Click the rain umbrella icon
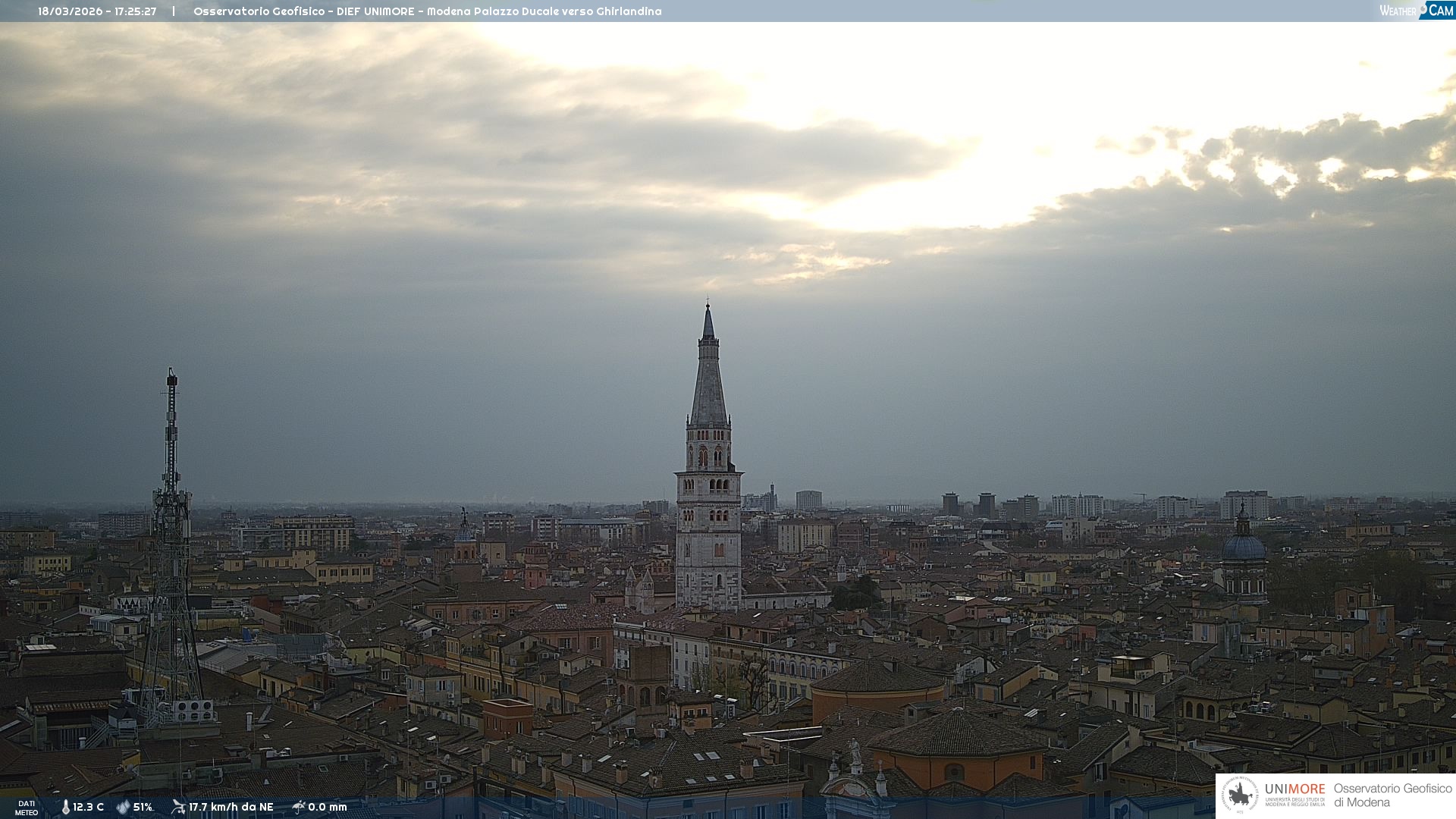The width and height of the screenshot is (1456, 819). [x=299, y=807]
